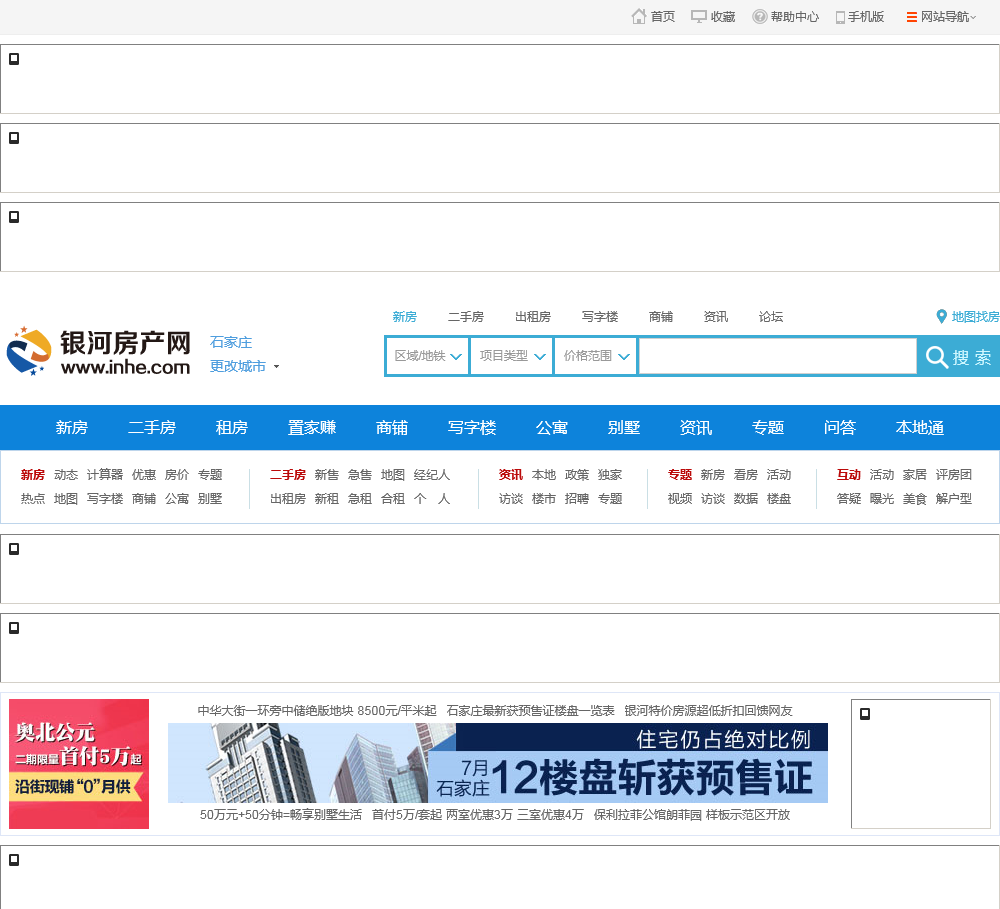Expand the 更改城市 city selector

(x=244, y=366)
